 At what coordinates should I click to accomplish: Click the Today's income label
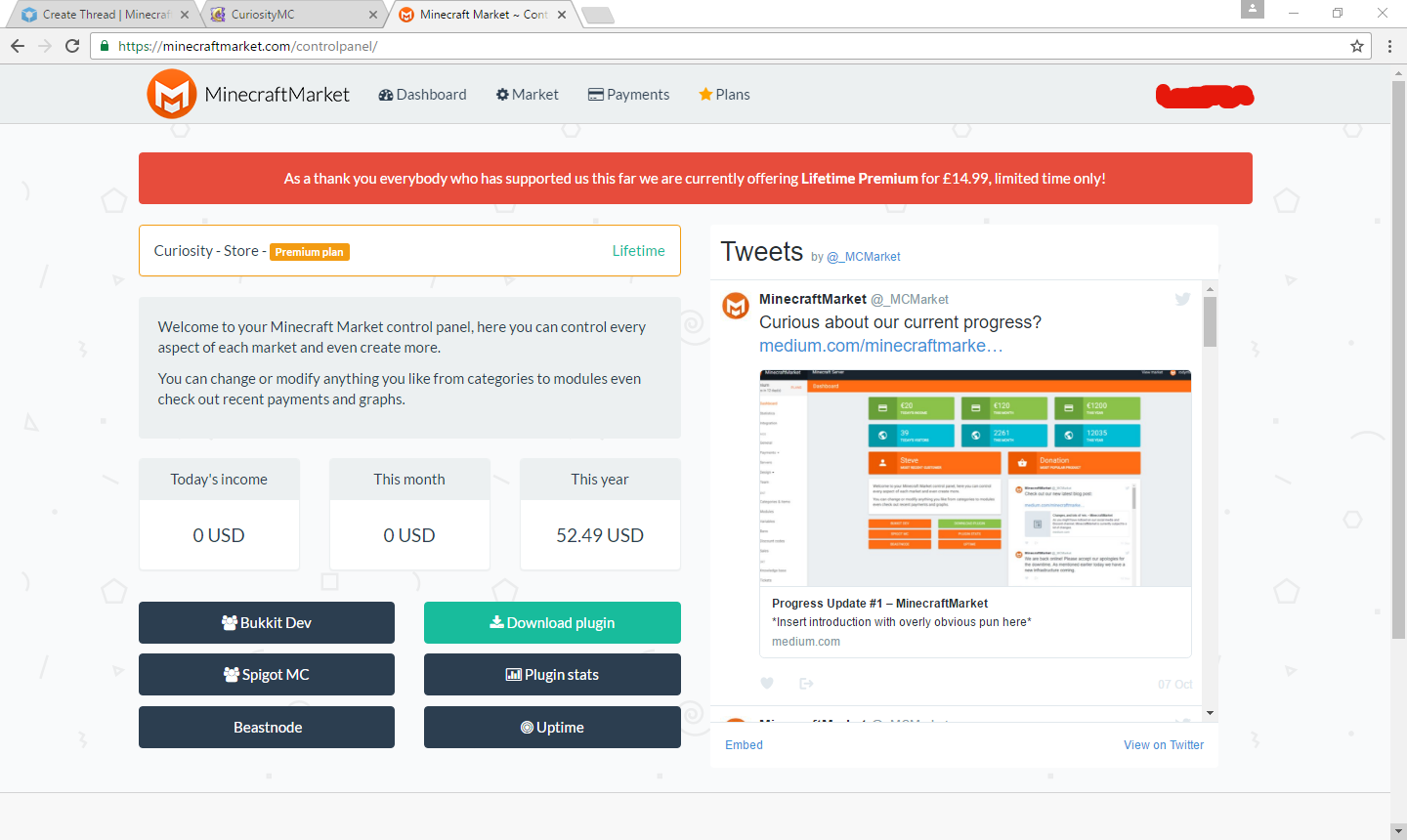click(219, 480)
